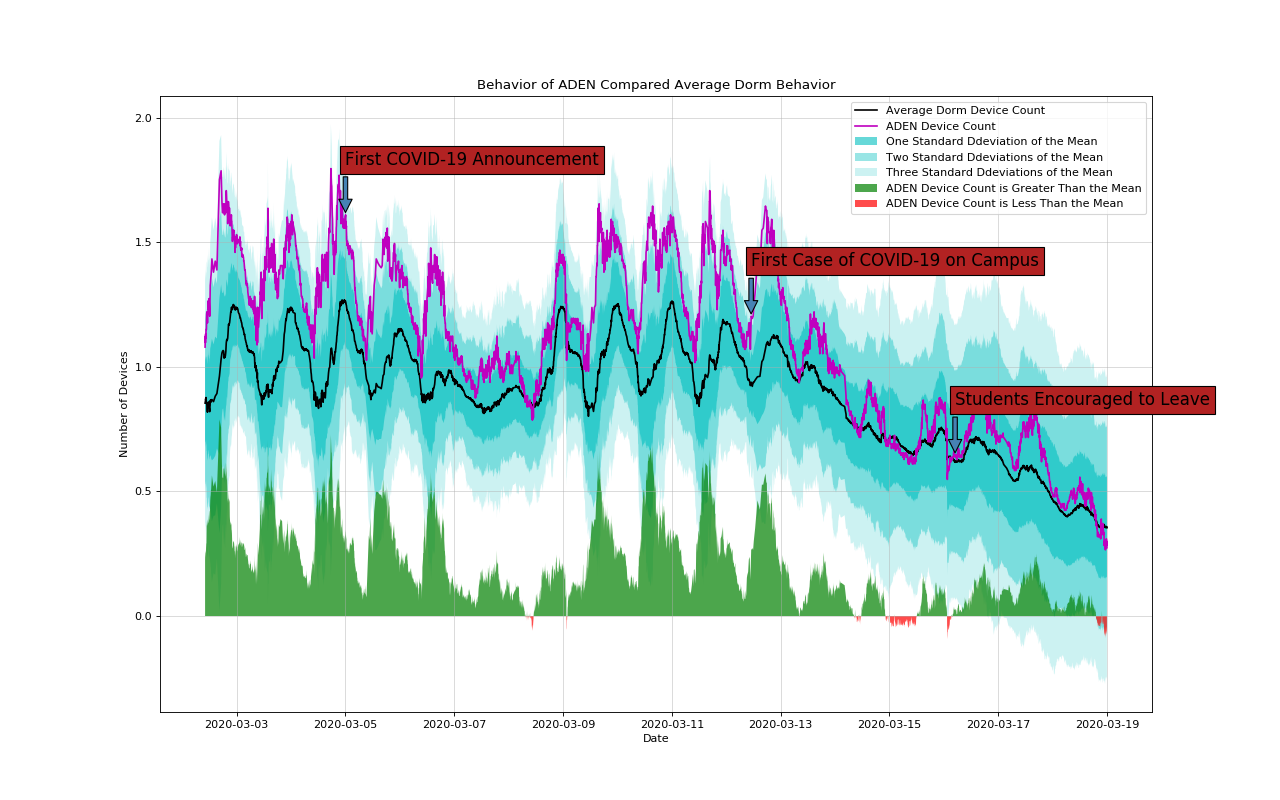The image size is (1280, 800).
Task: Click the red legend swatch for Less Than the Mean
Action: [x=867, y=204]
